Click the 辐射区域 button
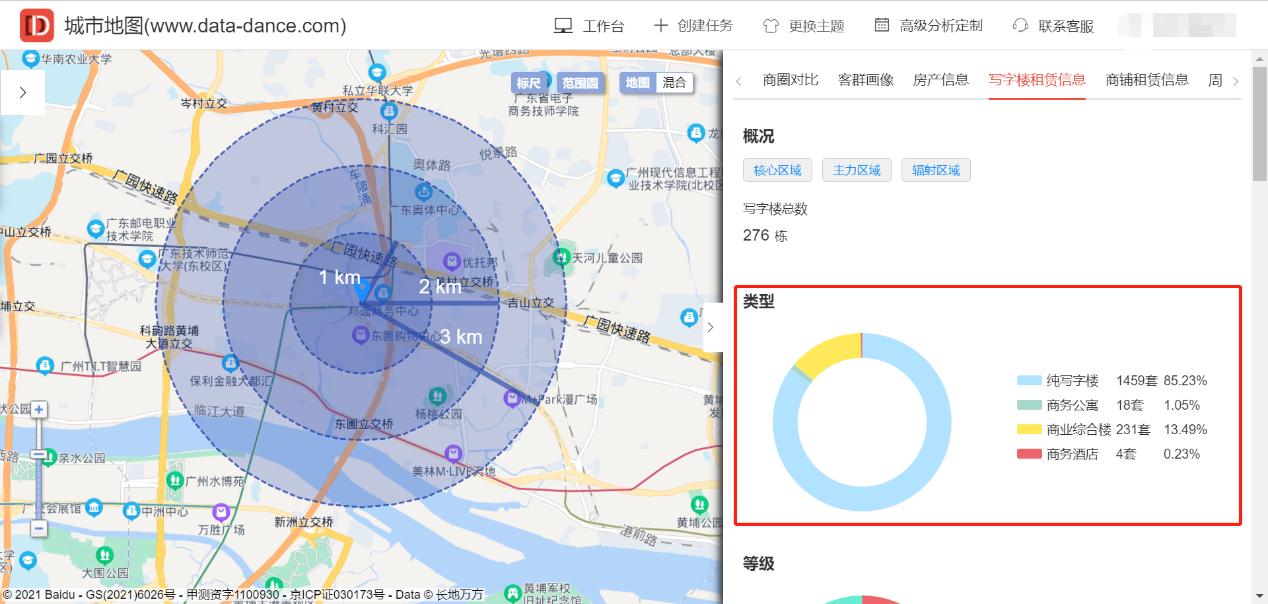The width and height of the screenshot is (1268, 604). click(x=936, y=170)
